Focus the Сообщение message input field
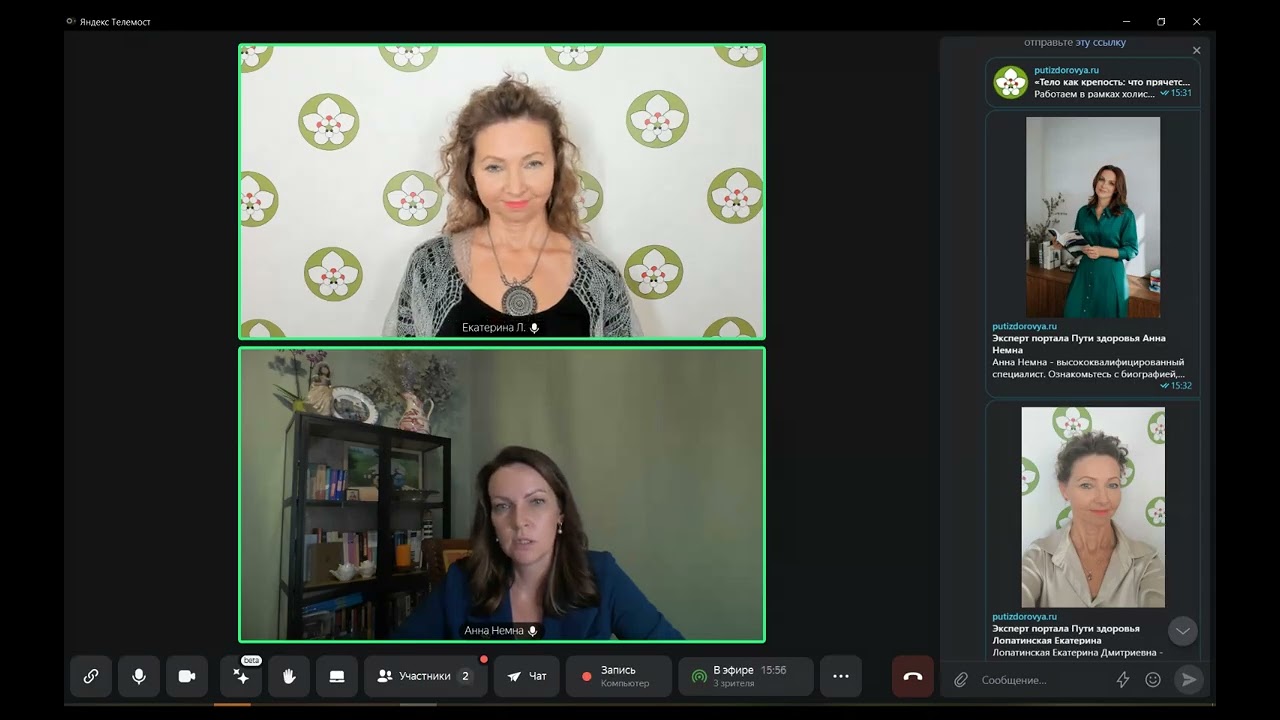Viewport: 1280px width, 720px height. [1040, 680]
